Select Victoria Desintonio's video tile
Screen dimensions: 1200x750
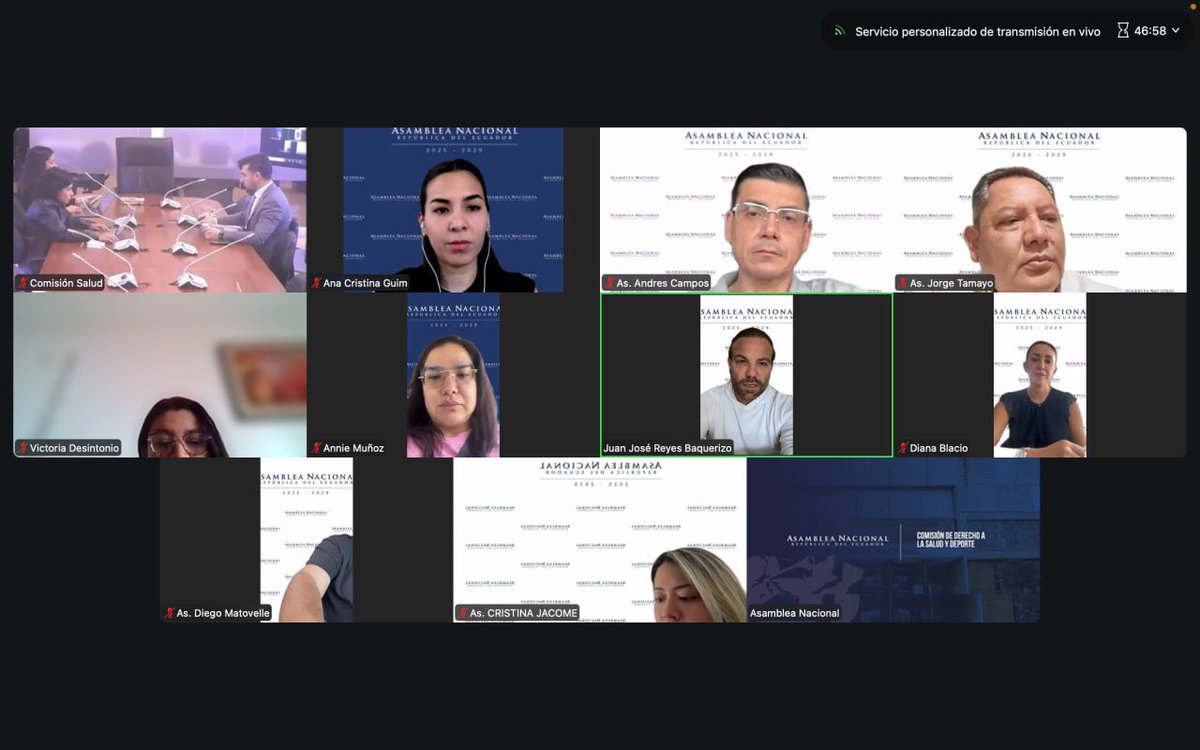click(x=160, y=375)
